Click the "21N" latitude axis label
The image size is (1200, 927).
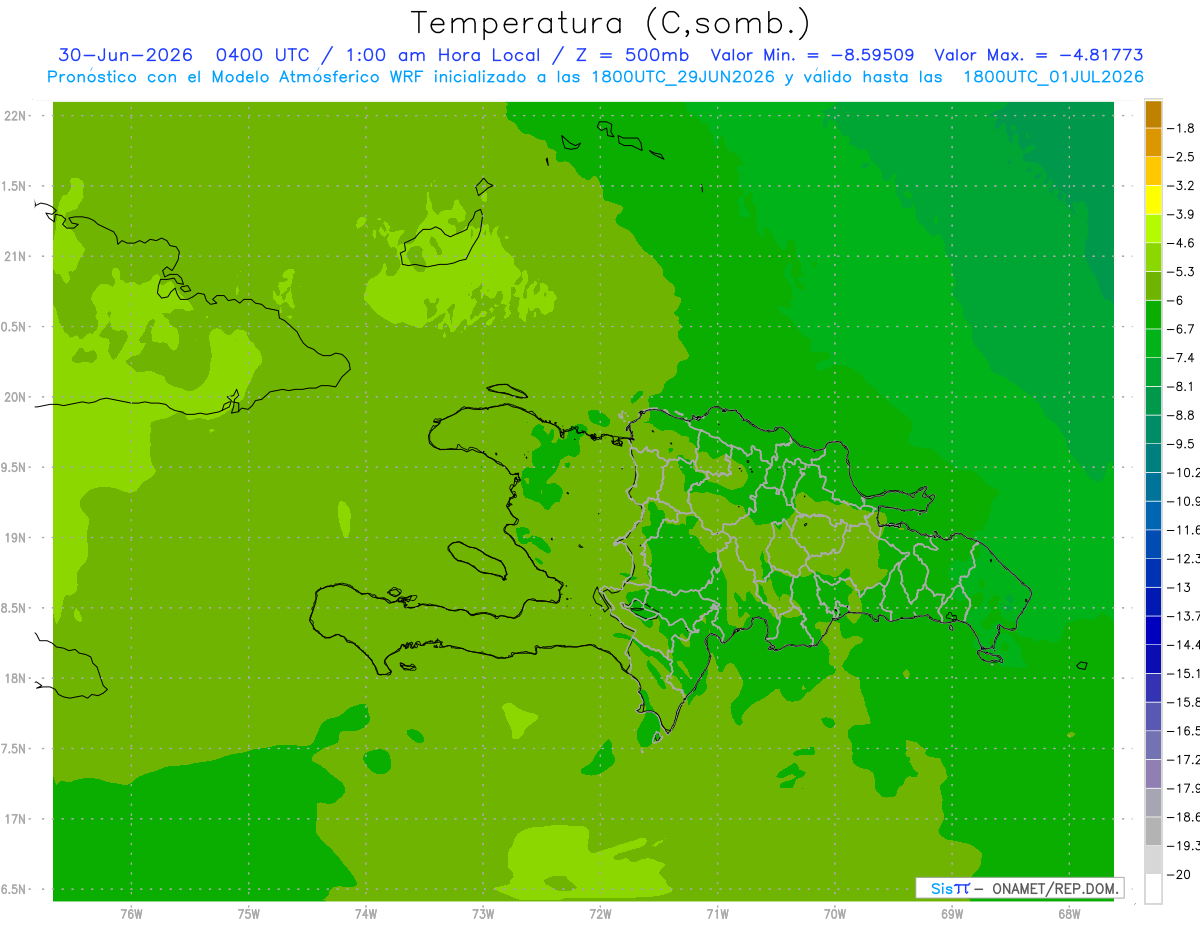pos(15,256)
